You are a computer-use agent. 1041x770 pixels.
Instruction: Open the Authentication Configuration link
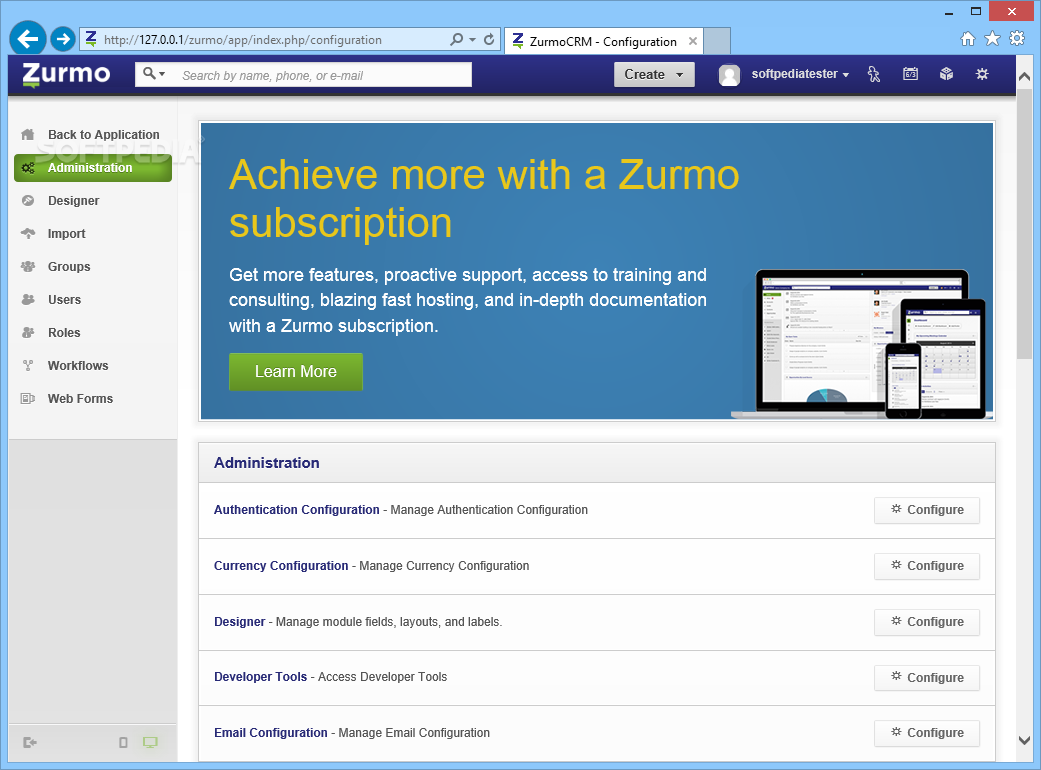[296, 510]
